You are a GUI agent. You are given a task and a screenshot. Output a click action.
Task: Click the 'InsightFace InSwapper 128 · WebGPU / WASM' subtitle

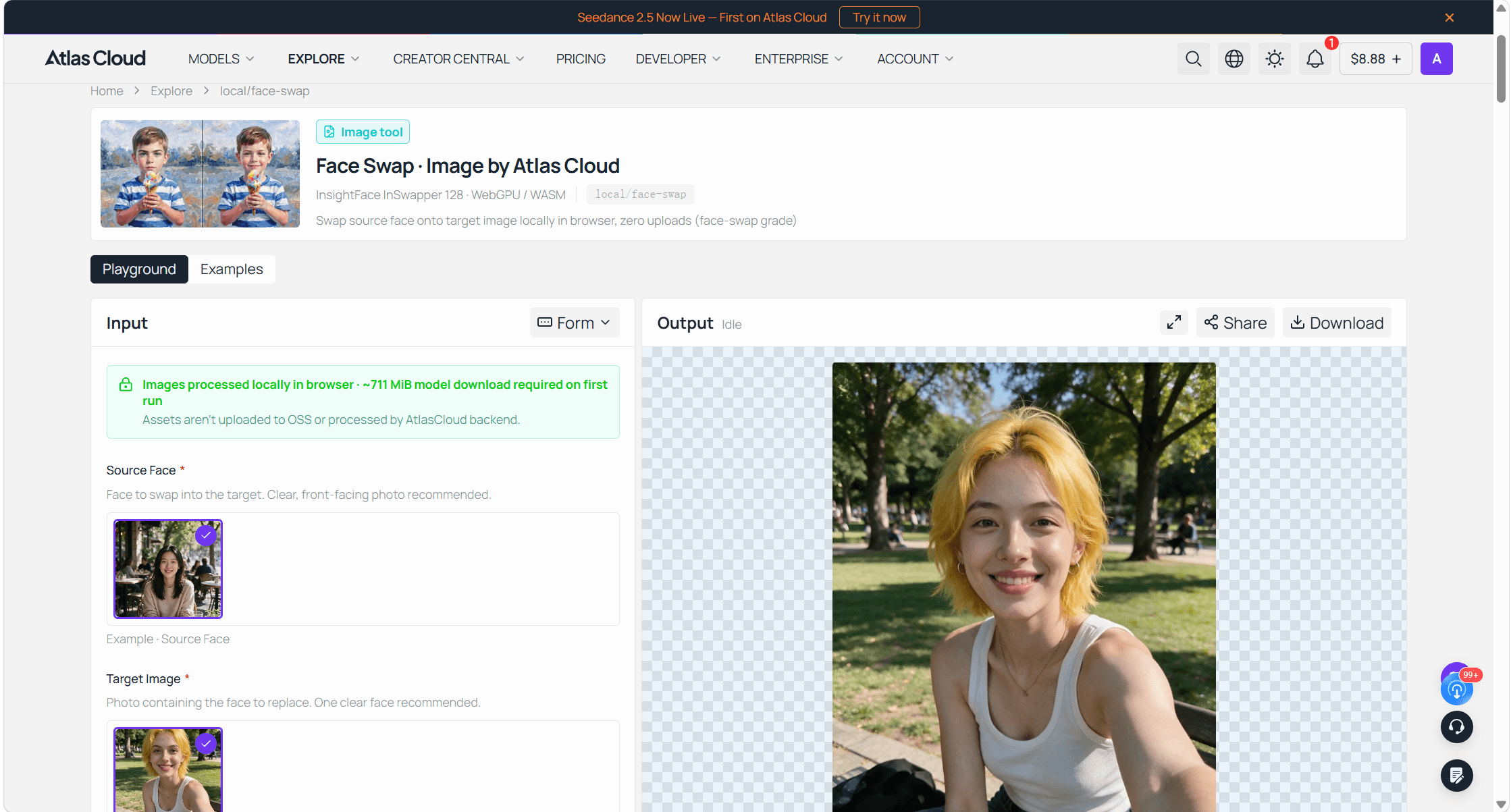441,195
